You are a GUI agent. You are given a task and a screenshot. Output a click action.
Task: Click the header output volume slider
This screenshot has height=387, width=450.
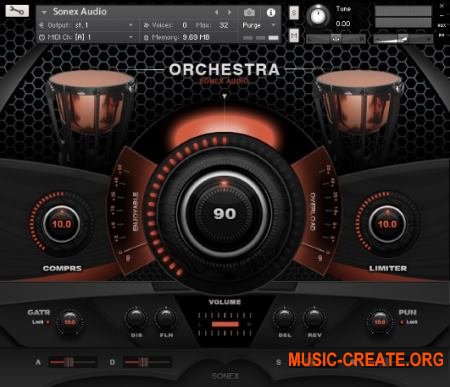click(x=403, y=39)
